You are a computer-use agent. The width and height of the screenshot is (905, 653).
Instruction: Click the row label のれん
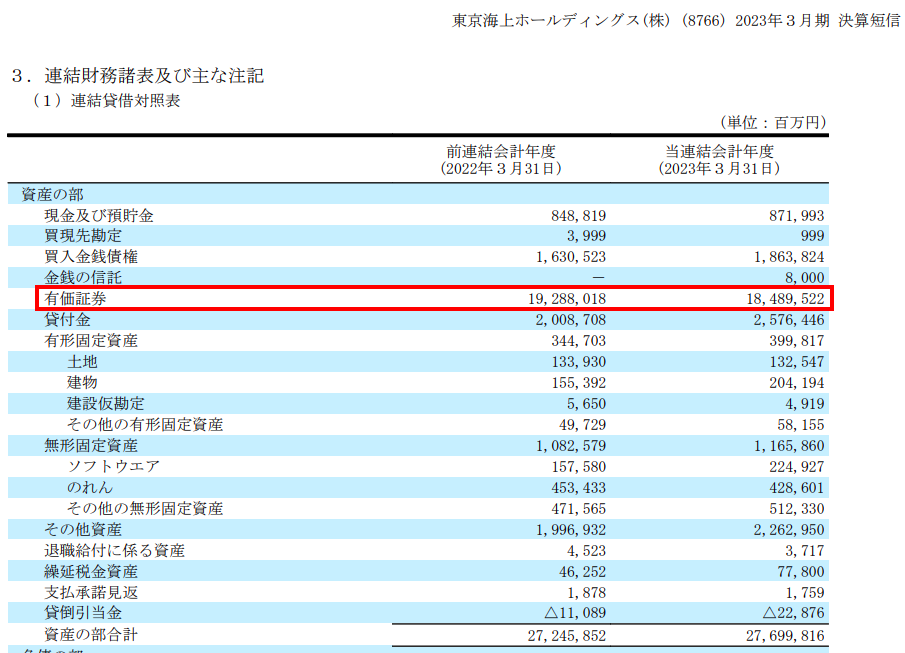pos(90,487)
